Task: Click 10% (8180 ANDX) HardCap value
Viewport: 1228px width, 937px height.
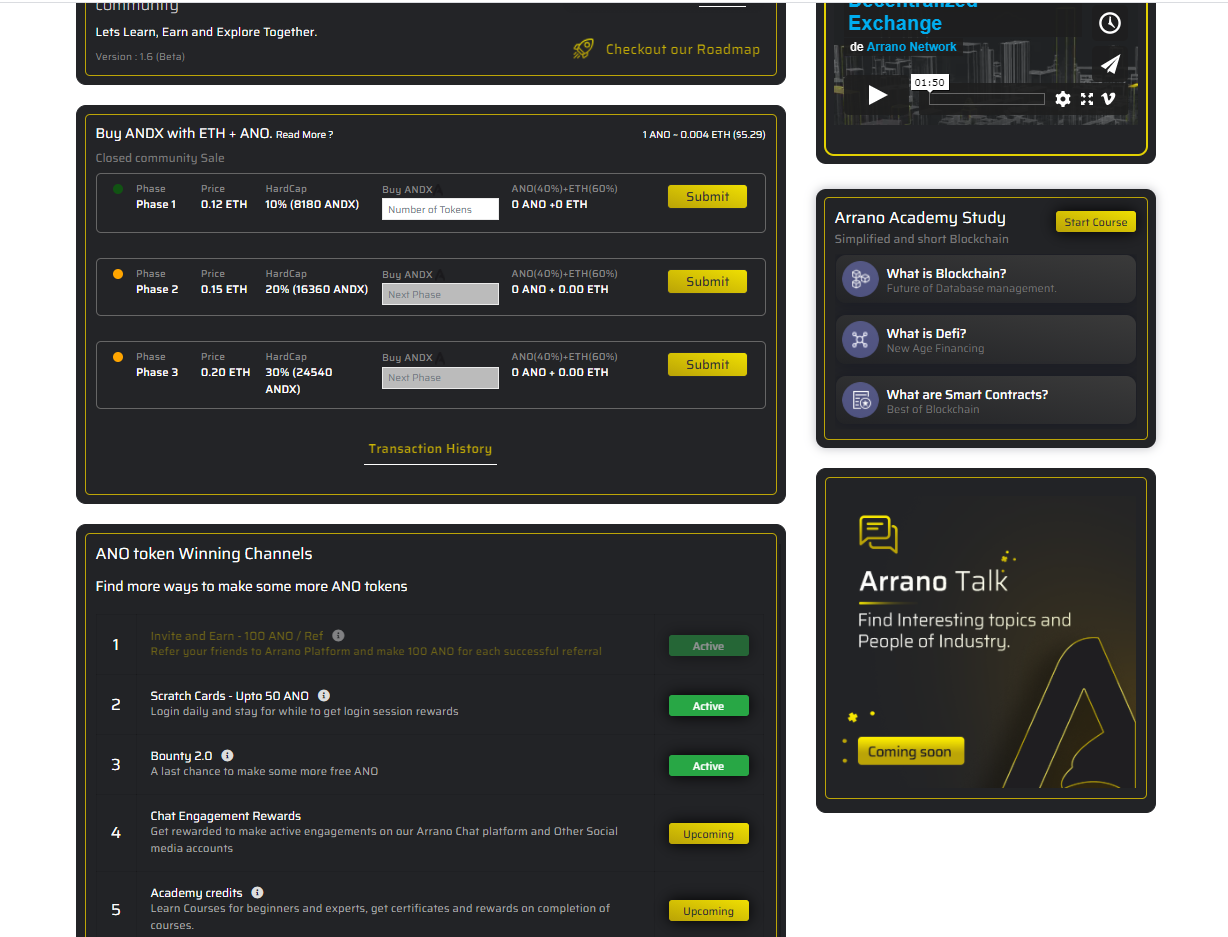Action: [x=312, y=204]
